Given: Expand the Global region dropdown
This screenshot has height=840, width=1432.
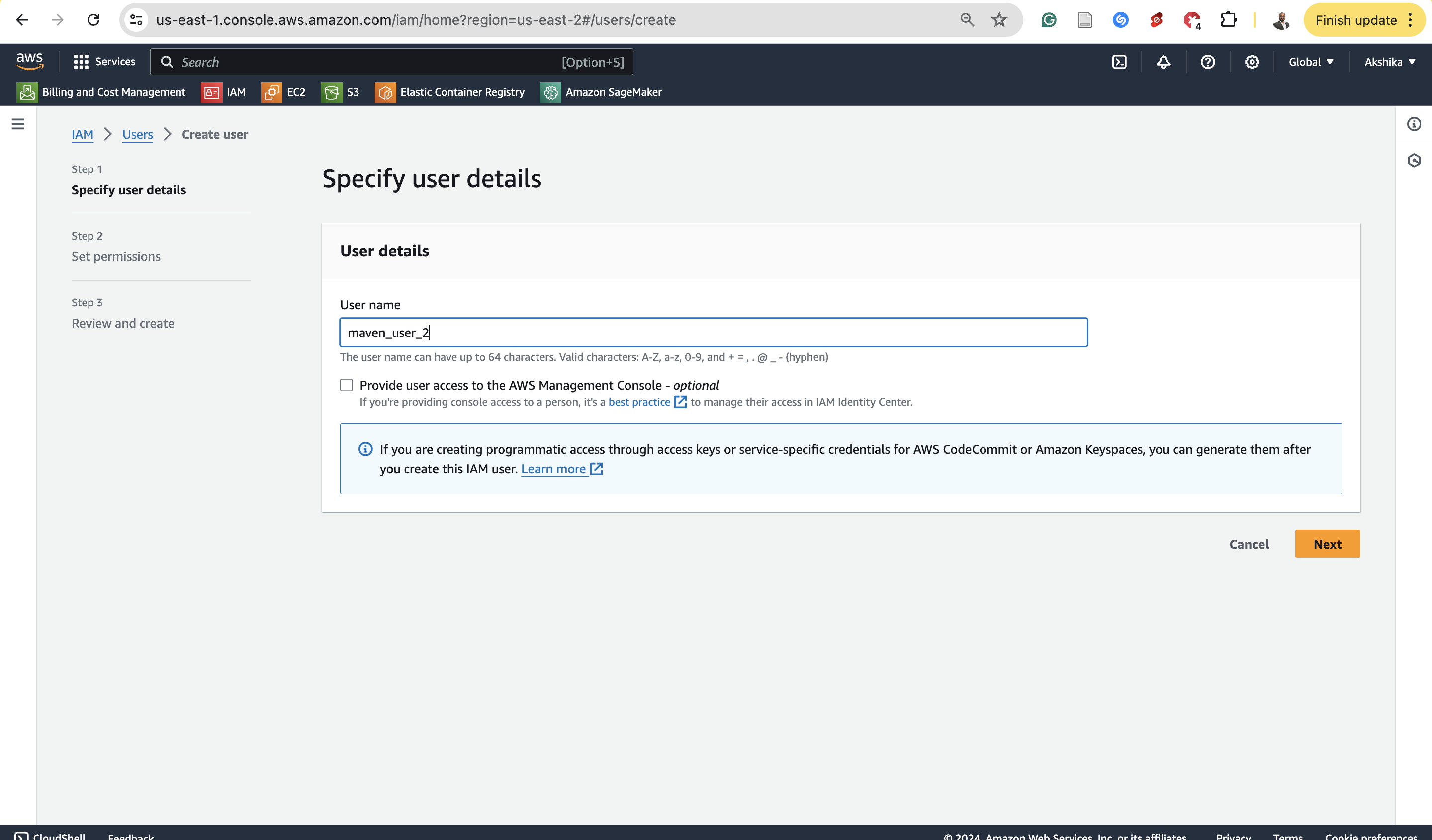Looking at the screenshot, I should pos(1310,62).
